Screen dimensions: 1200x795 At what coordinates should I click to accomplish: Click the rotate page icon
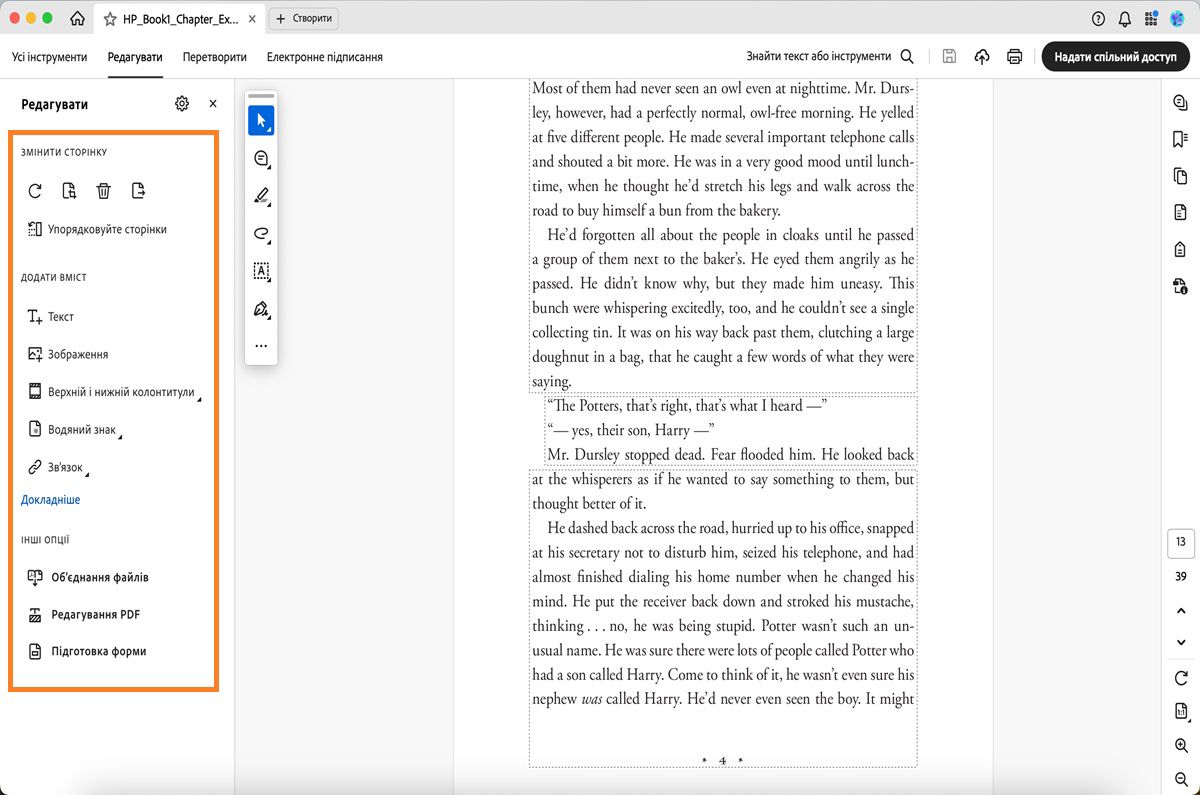pyautogui.click(x=35, y=191)
